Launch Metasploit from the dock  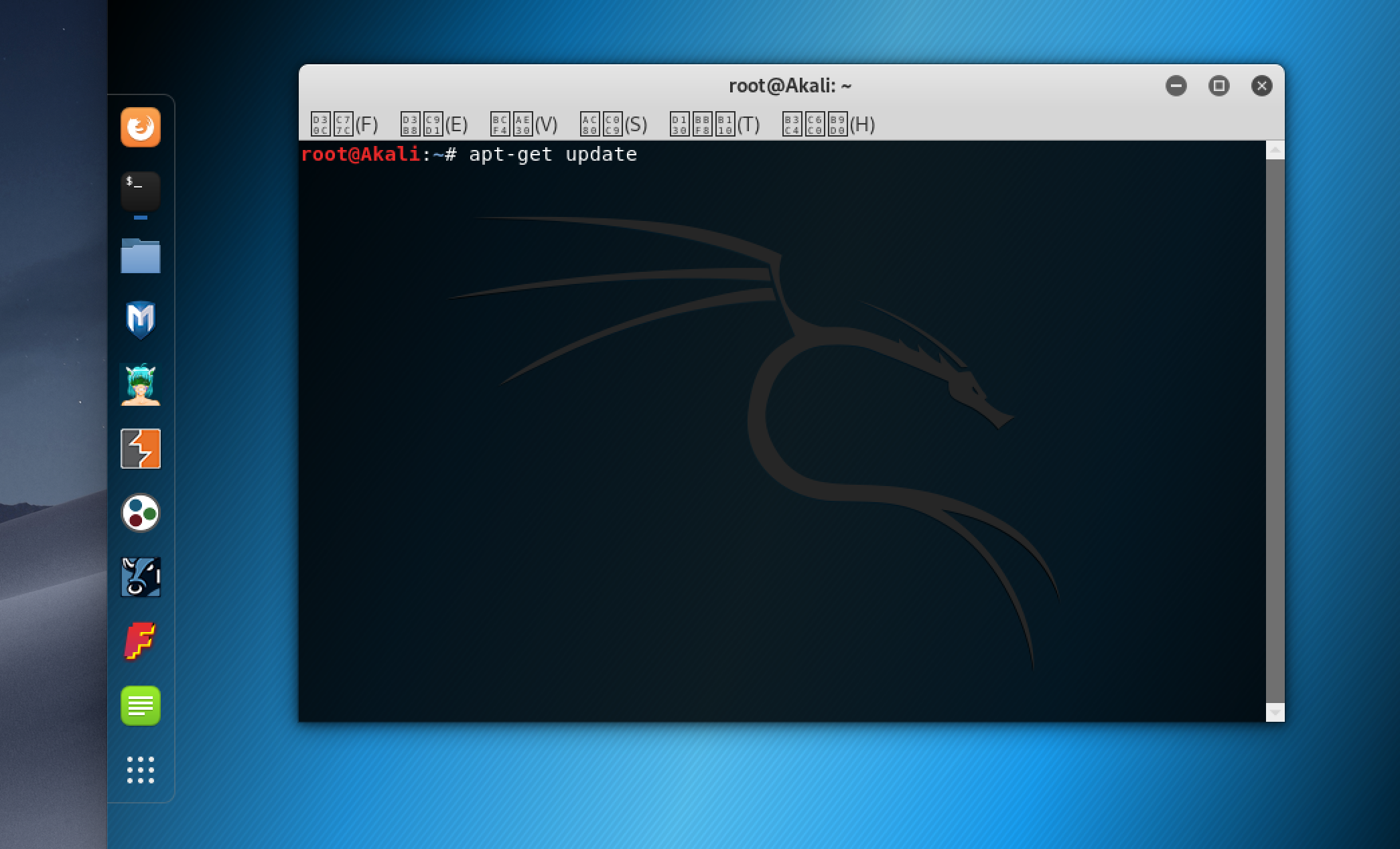(x=140, y=320)
